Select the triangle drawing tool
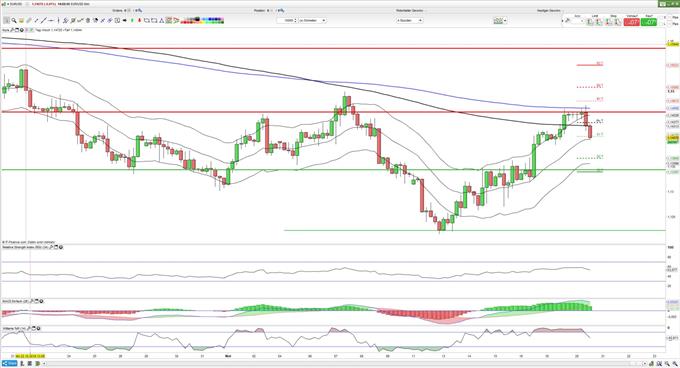The height and width of the screenshot is (368, 680). point(162,20)
